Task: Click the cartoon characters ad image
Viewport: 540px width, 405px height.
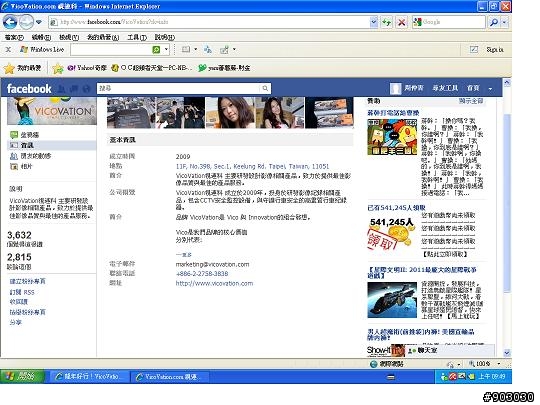Action: coord(392,137)
